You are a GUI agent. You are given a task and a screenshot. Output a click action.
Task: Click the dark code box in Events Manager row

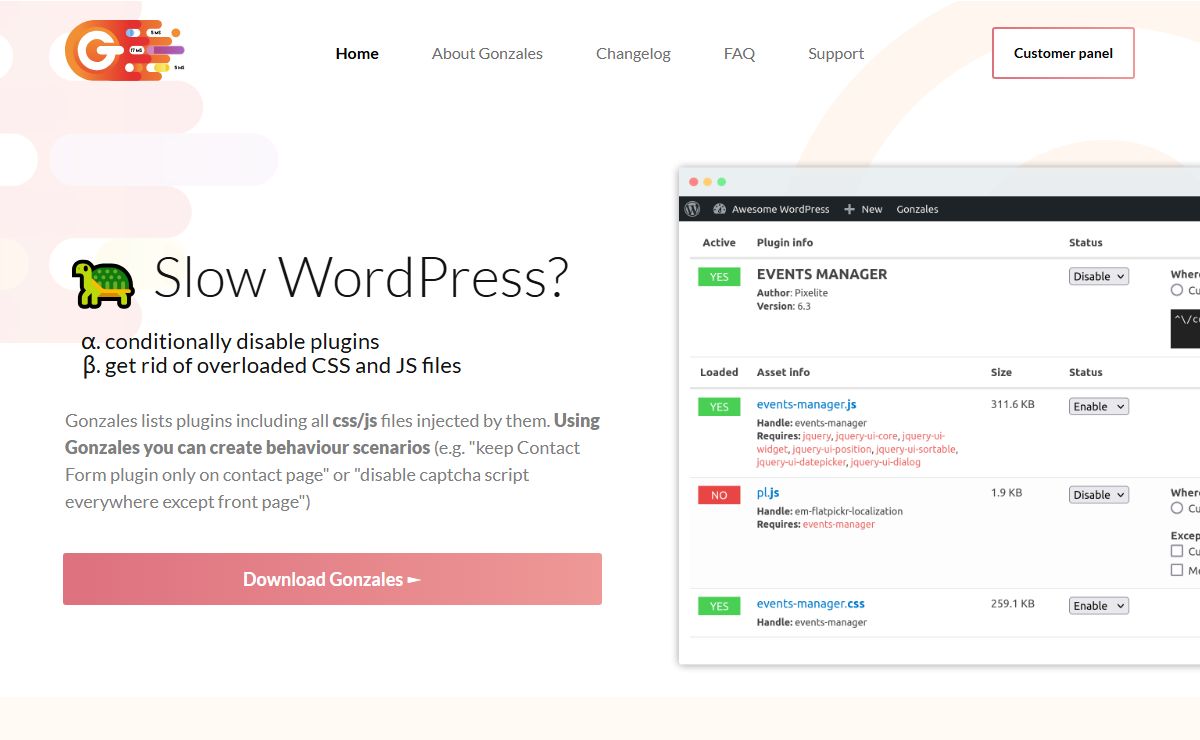1185,328
